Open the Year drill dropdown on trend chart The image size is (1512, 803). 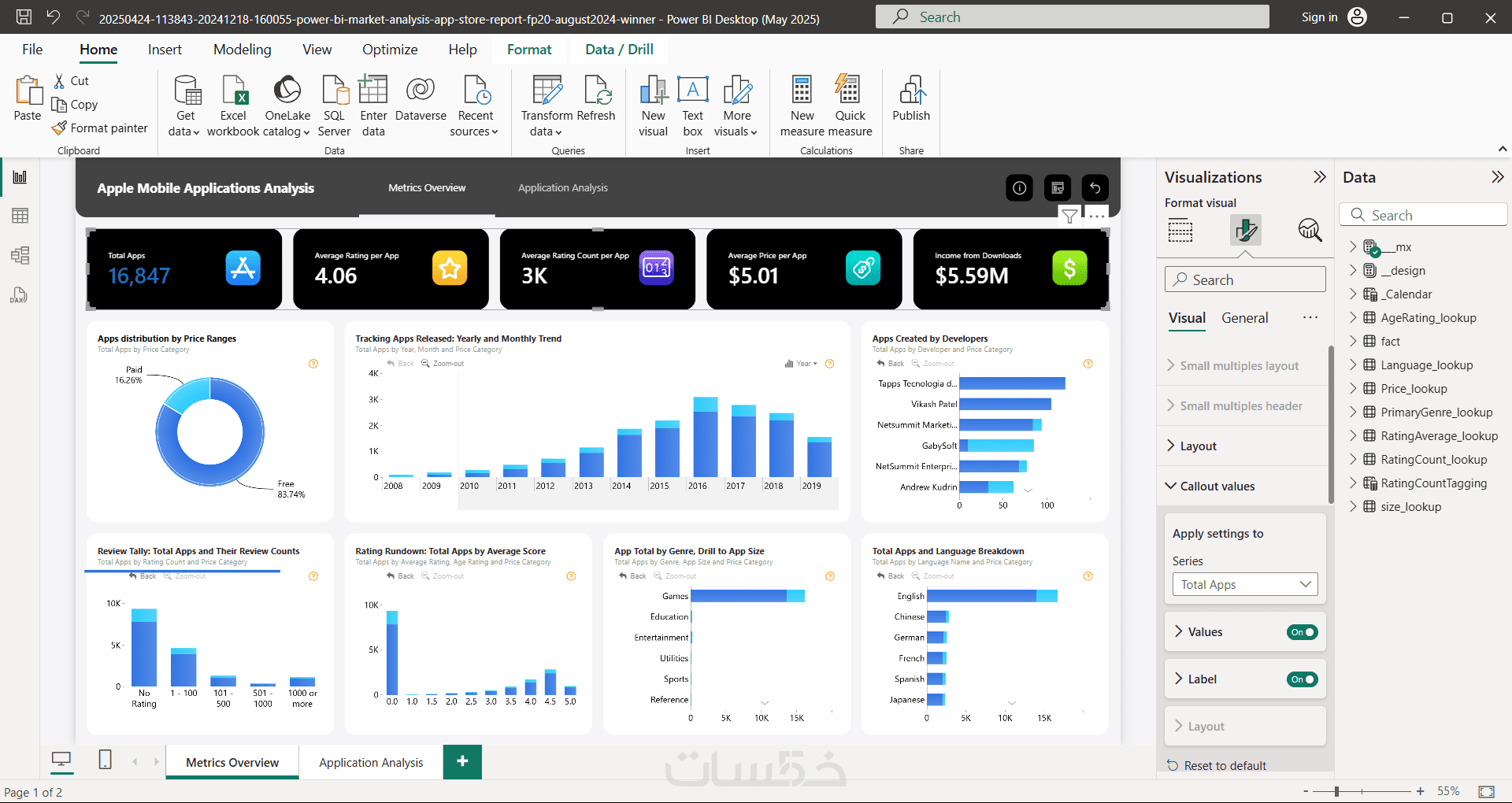tap(802, 364)
